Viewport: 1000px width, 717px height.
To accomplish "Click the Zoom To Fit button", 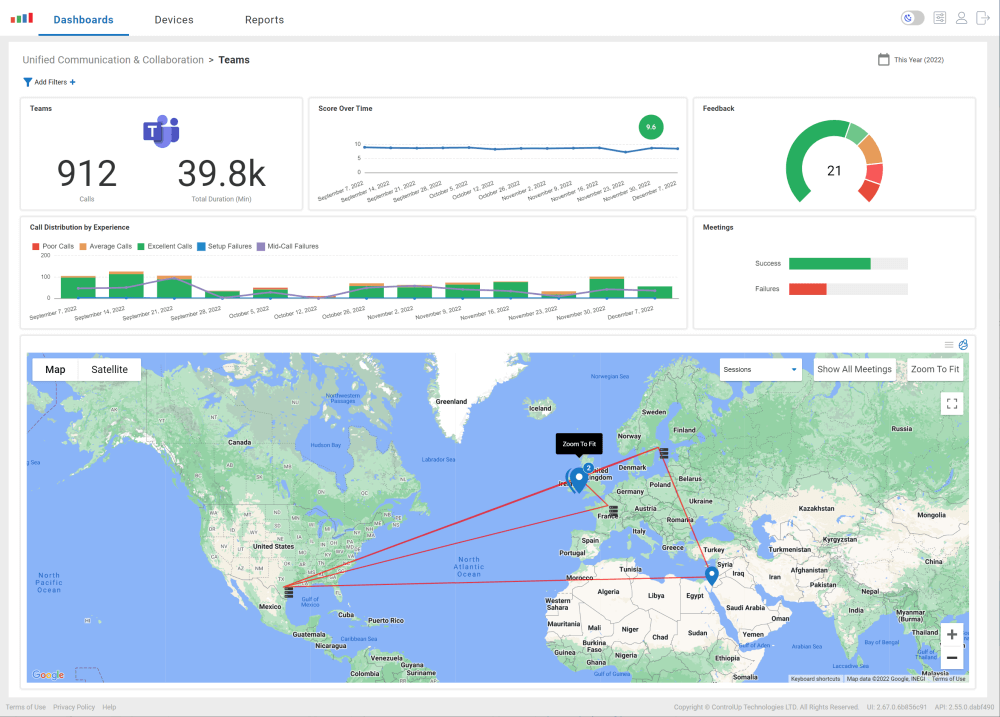I will (934, 369).
